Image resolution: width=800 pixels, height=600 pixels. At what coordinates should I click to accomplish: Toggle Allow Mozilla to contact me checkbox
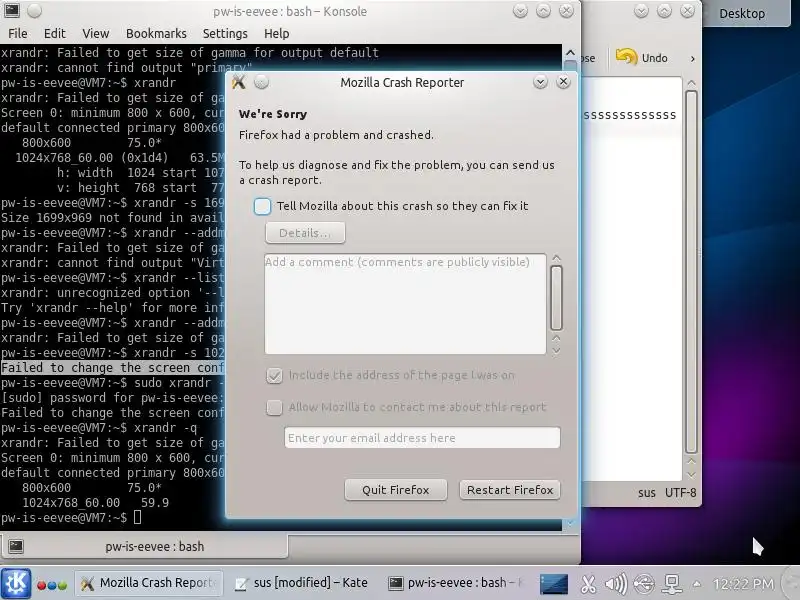click(x=274, y=407)
